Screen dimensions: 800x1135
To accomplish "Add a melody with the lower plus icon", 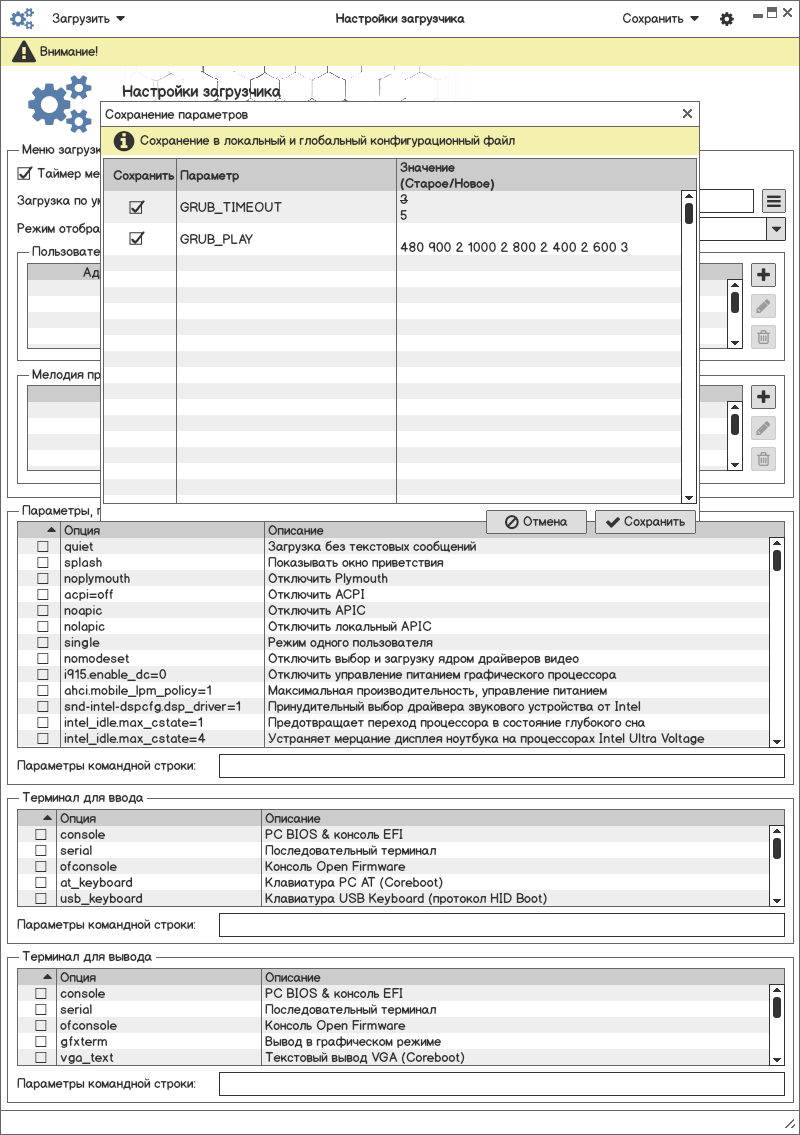I will (x=763, y=397).
